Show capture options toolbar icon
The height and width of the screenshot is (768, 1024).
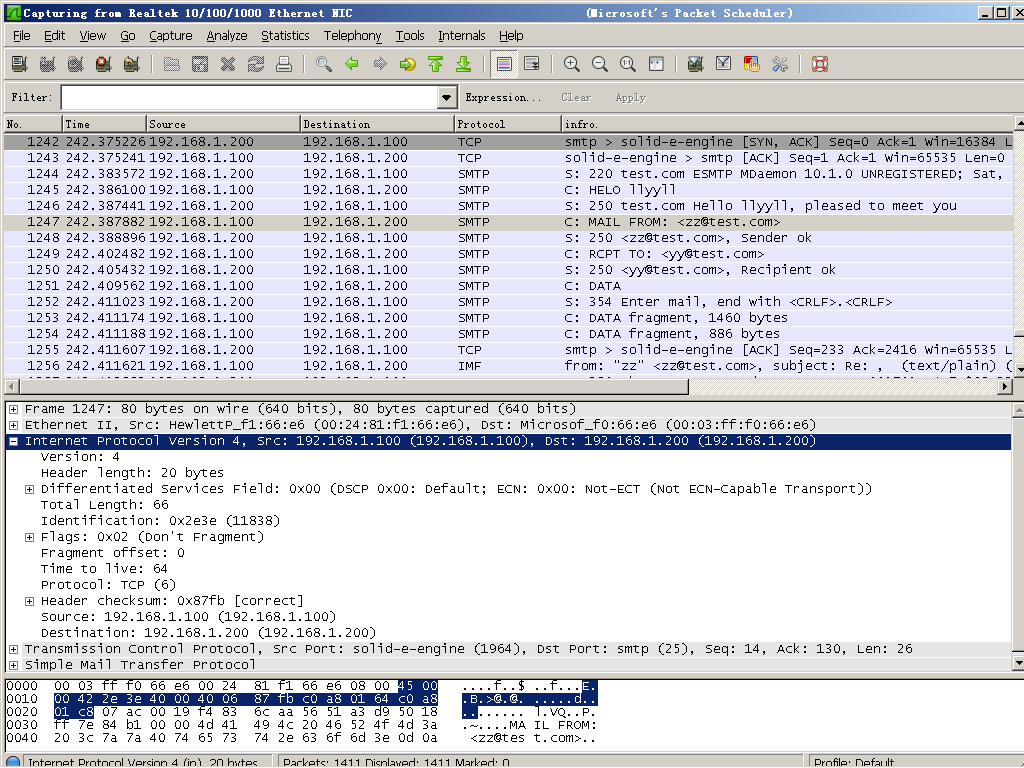pos(47,64)
